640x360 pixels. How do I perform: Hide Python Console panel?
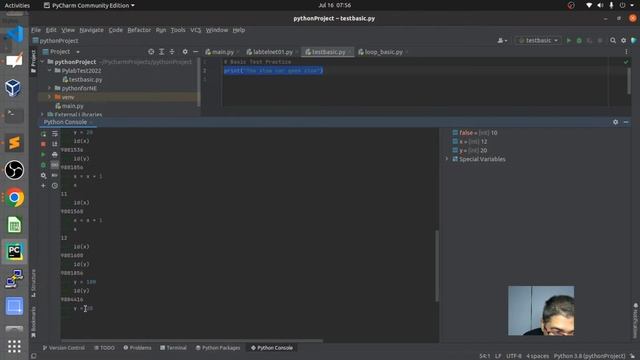[x=626, y=122]
